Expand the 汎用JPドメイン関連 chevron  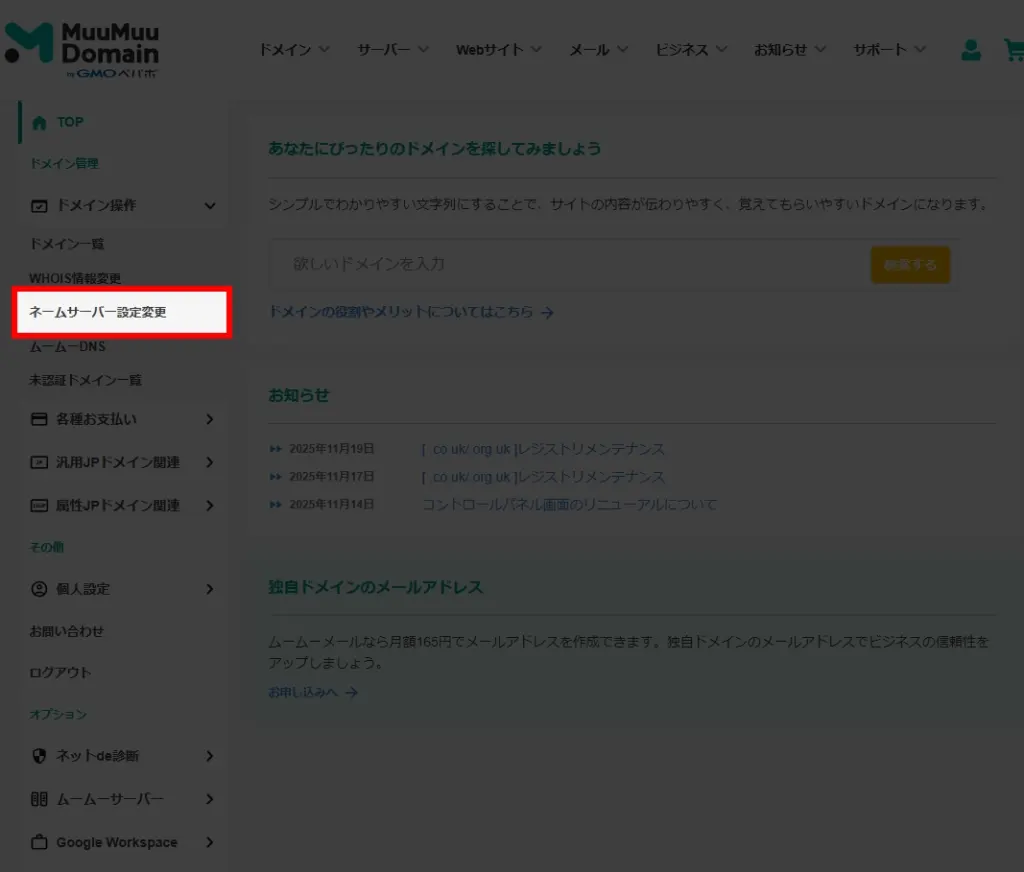(x=210, y=462)
